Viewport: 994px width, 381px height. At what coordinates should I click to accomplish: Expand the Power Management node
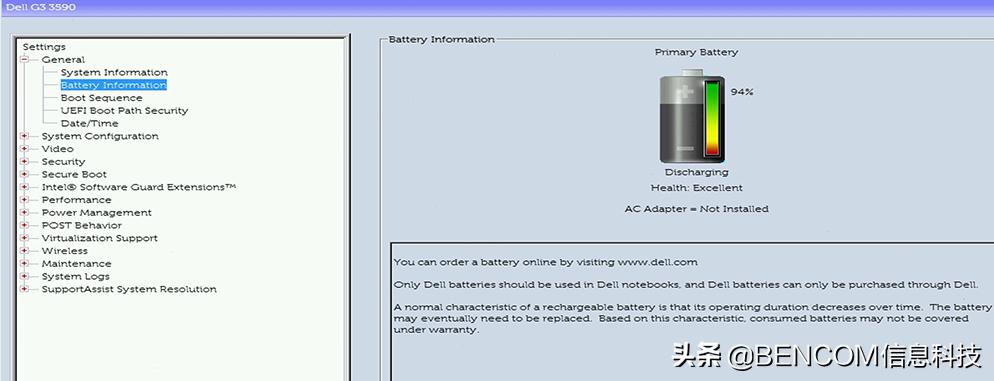[25, 212]
